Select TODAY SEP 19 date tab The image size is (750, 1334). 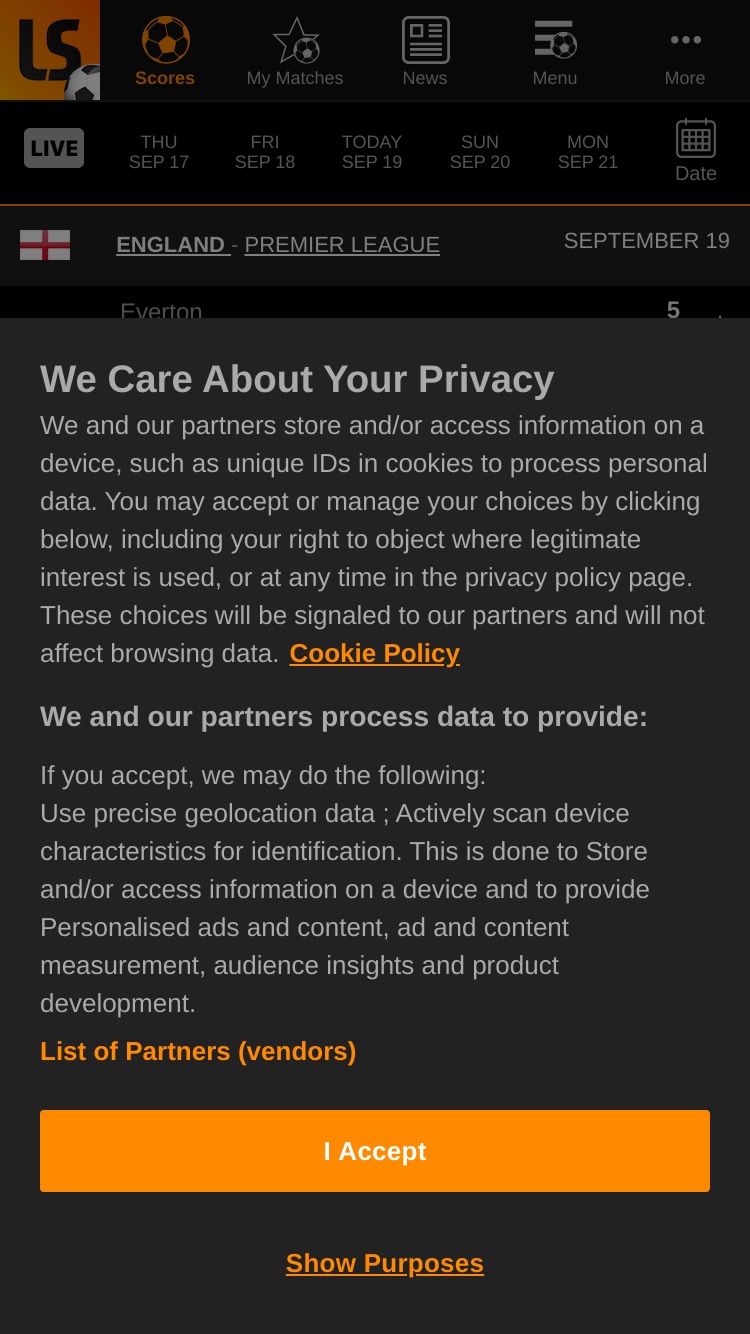372,152
